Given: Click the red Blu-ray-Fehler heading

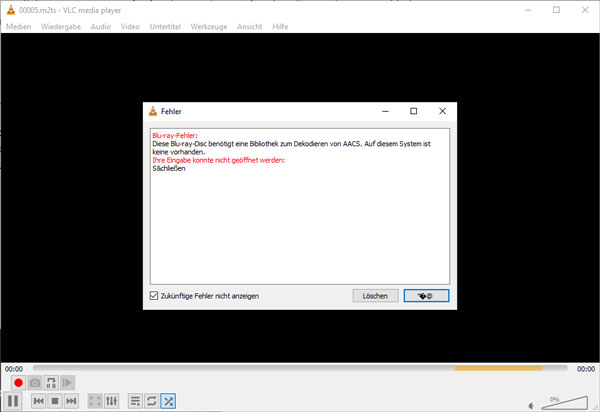Looking at the screenshot, I should (x=175, y=135).
